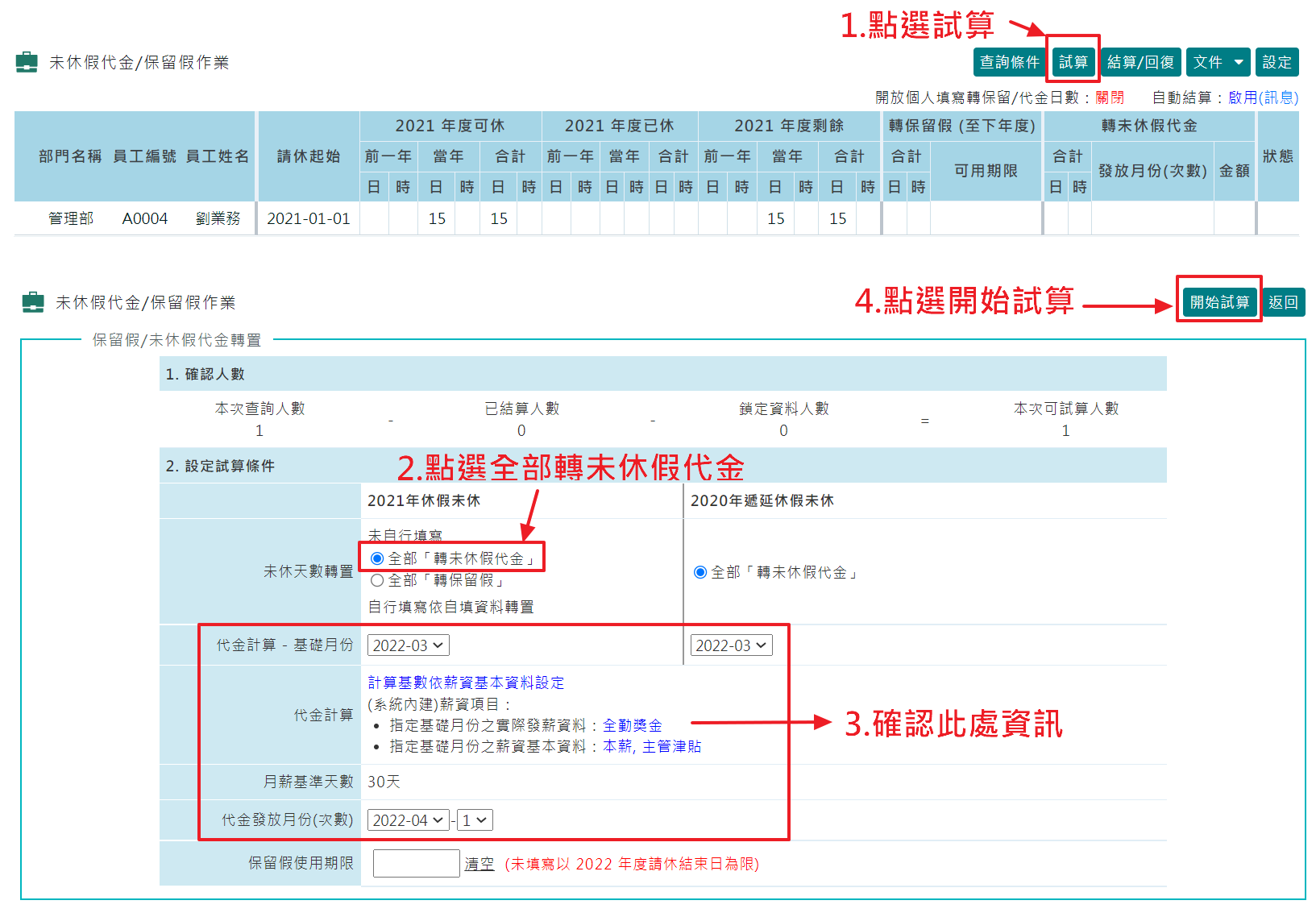Click the briefcase icon in the lower panel header

point(33,302)
